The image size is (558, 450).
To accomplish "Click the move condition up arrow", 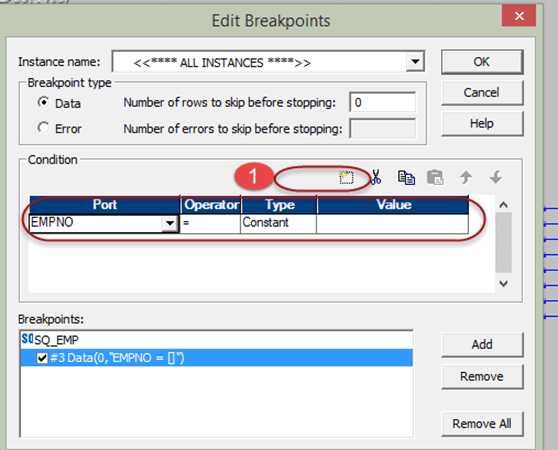I will [465, 177].
